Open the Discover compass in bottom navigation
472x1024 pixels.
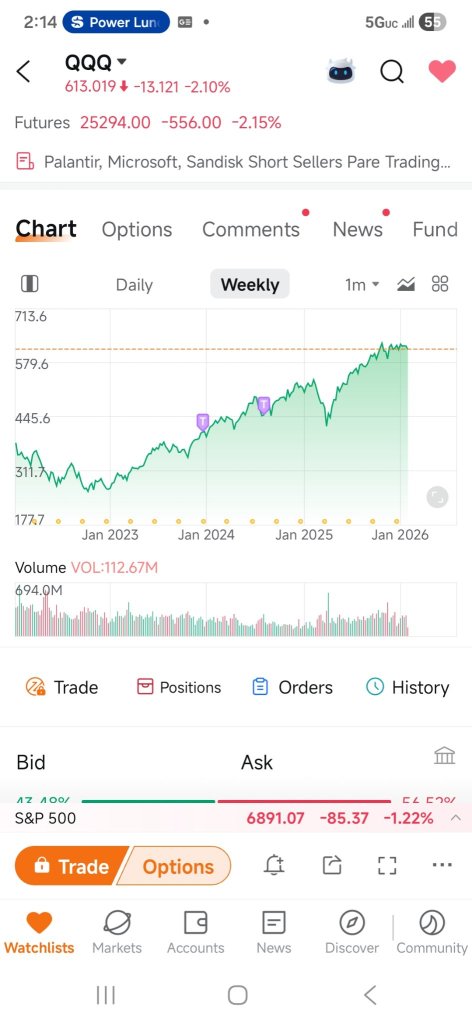[x=352, y=932]
